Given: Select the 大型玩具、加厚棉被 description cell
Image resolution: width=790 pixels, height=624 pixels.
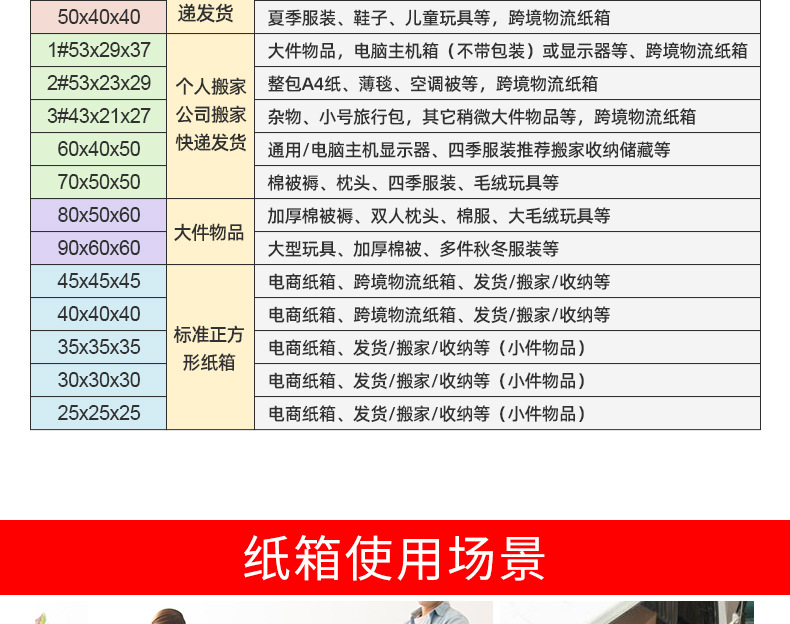Looking at the screenshot, I should pyautogui.click(x=412, y=249).
